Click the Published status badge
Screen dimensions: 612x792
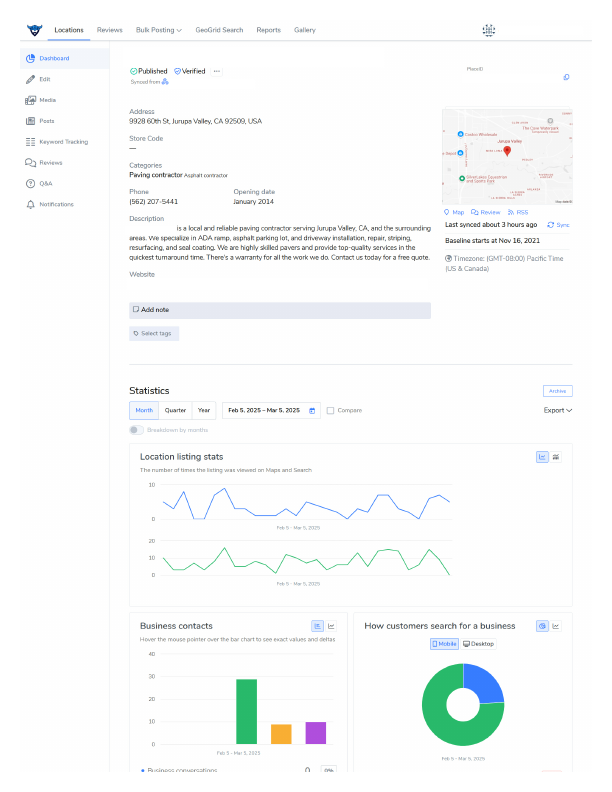[148, 71]
